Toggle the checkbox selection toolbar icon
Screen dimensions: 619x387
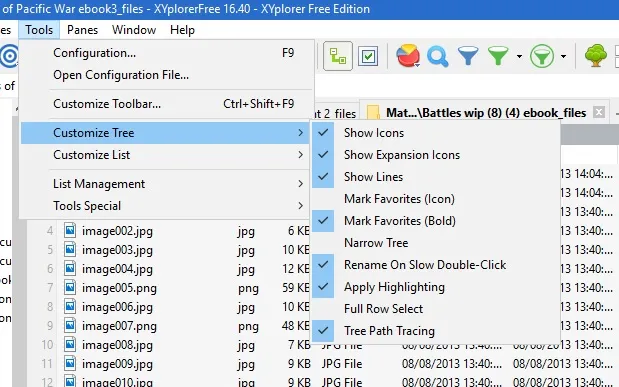click(368, 56)
